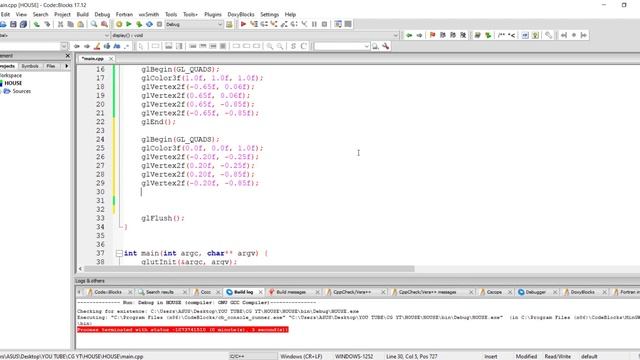Viewport: 640px width, 360px height.
Task: Click WINDOWS-1252 encoding in status bar
Action: click(x=354, y=357)
